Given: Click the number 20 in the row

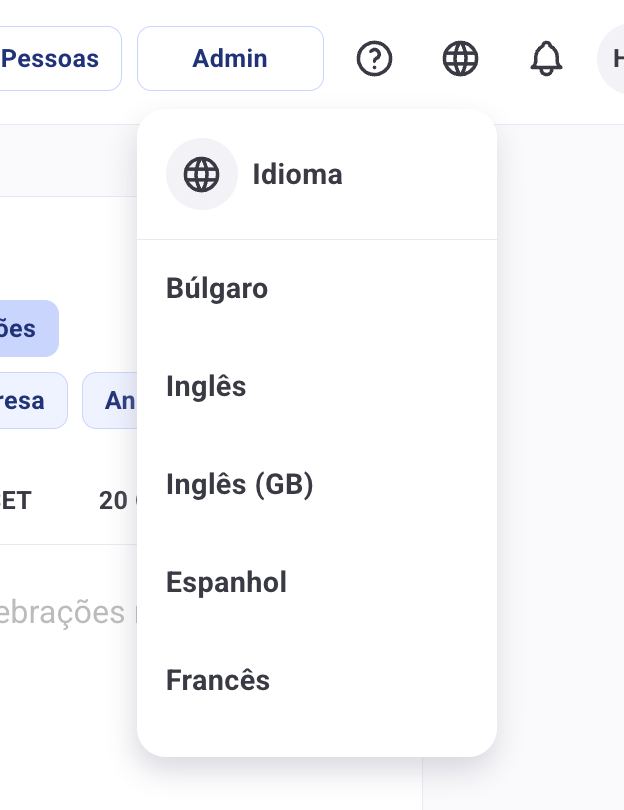Looking at the screenshot, I should tap(113, 501).
